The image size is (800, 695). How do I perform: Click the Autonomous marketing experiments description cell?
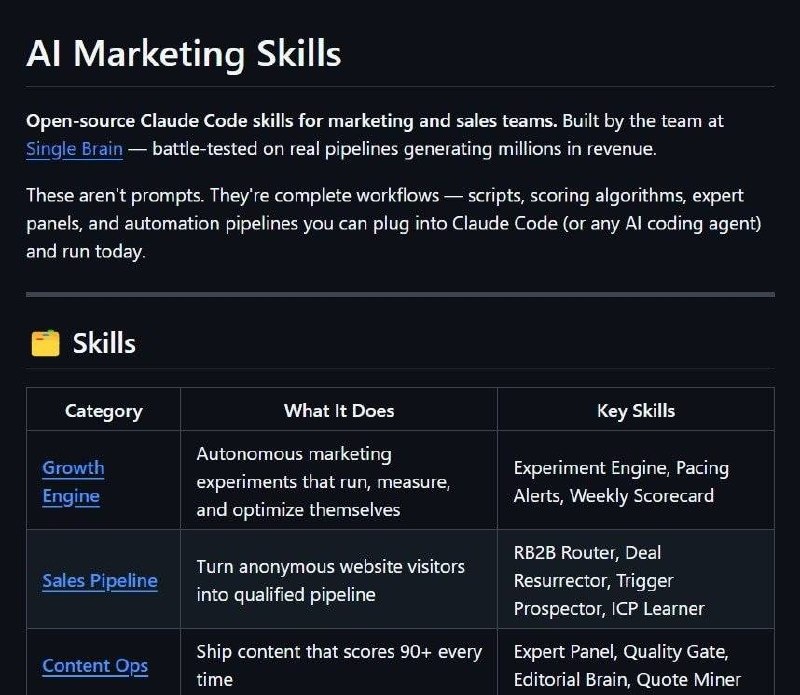tap(339, 481)
